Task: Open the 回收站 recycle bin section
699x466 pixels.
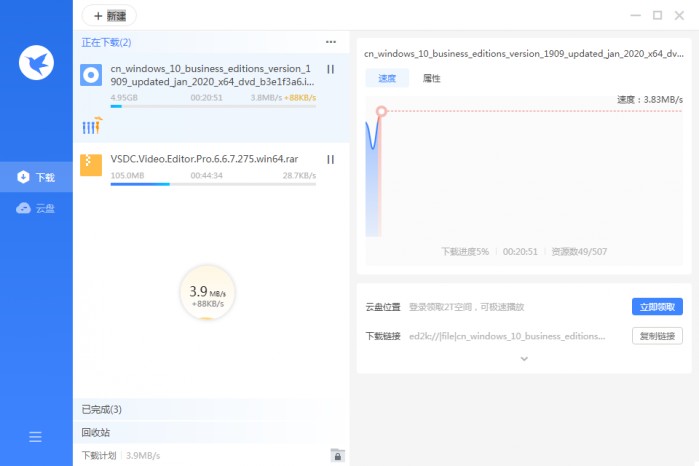Action: point(211,432)
